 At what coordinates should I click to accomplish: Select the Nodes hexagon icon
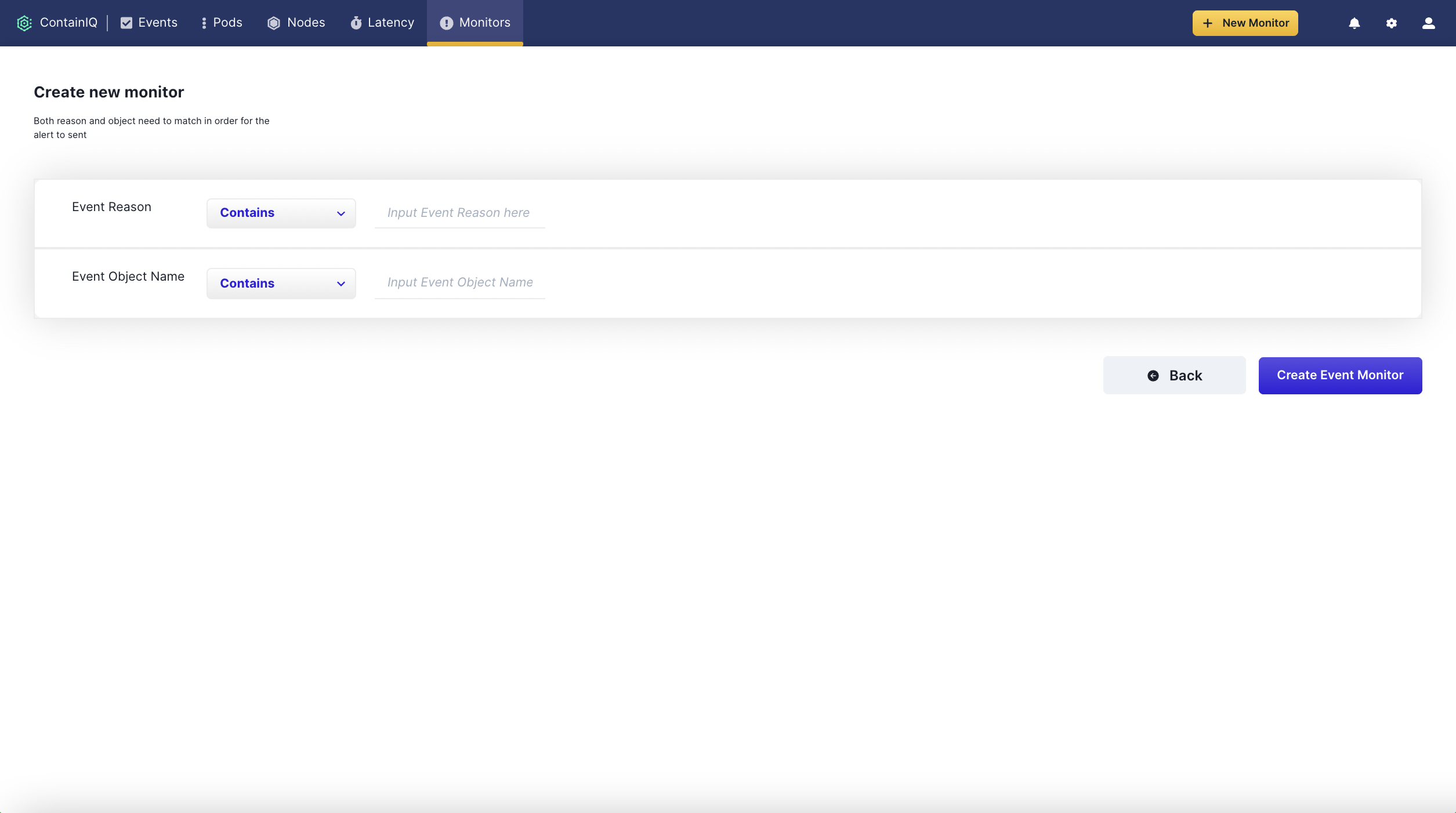[274, 23]
